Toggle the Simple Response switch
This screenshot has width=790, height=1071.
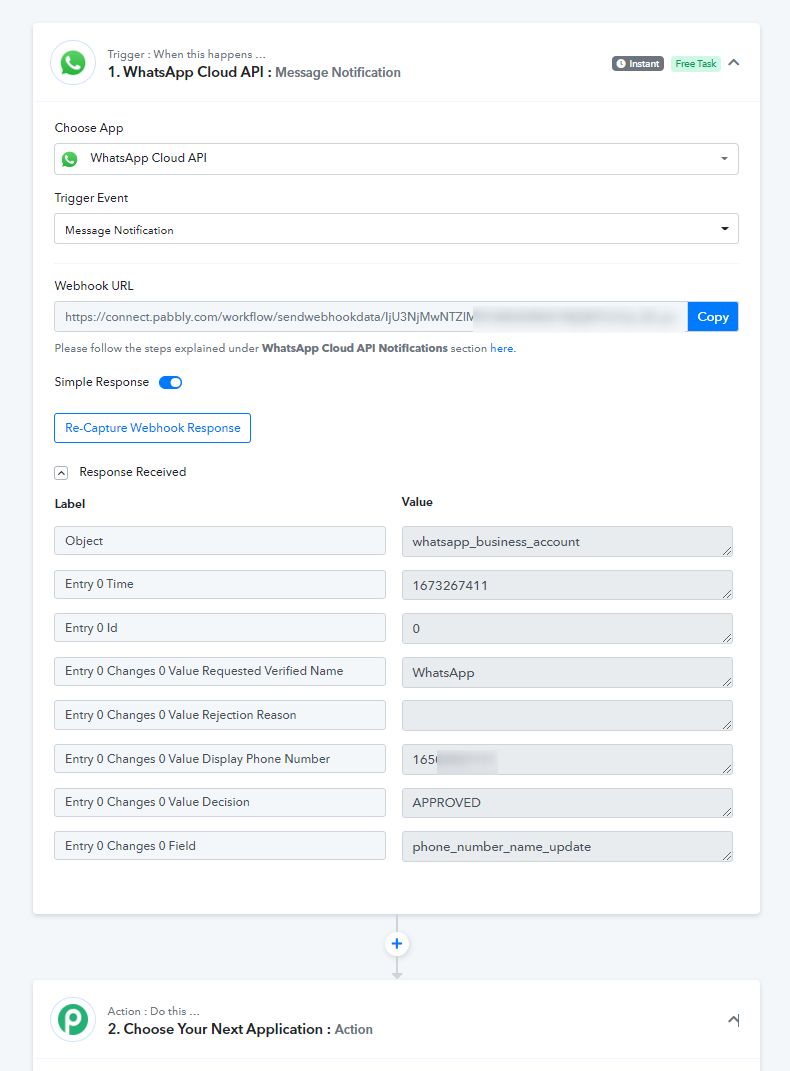click(170, 382)
